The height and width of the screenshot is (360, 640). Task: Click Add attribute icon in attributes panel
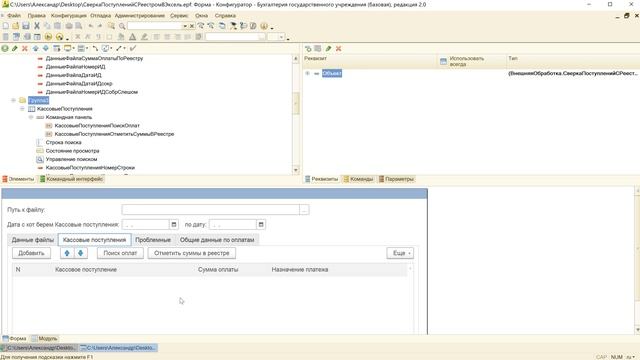308,49
